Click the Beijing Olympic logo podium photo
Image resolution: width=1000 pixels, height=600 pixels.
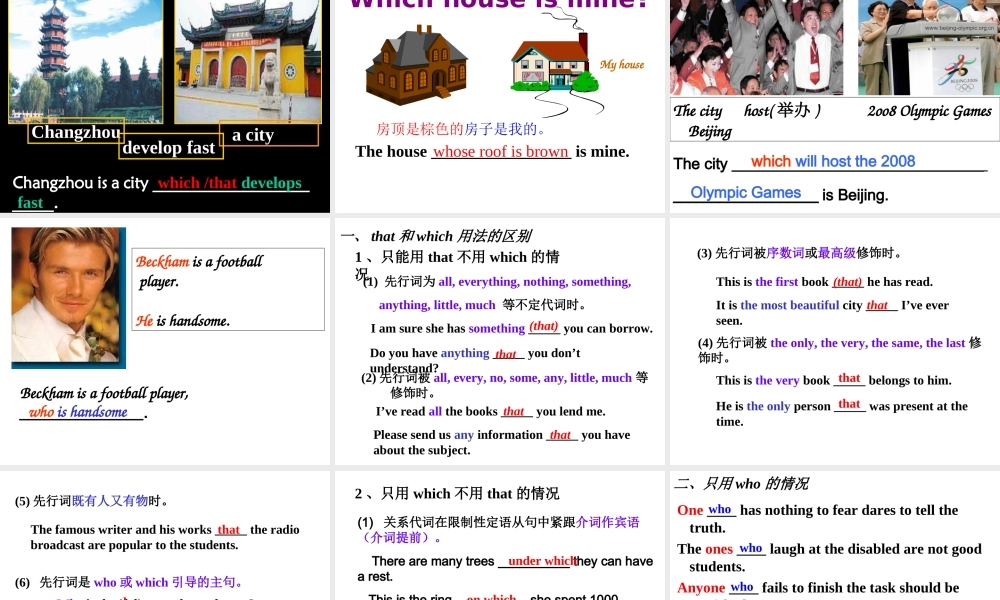(x=929, y=47)
